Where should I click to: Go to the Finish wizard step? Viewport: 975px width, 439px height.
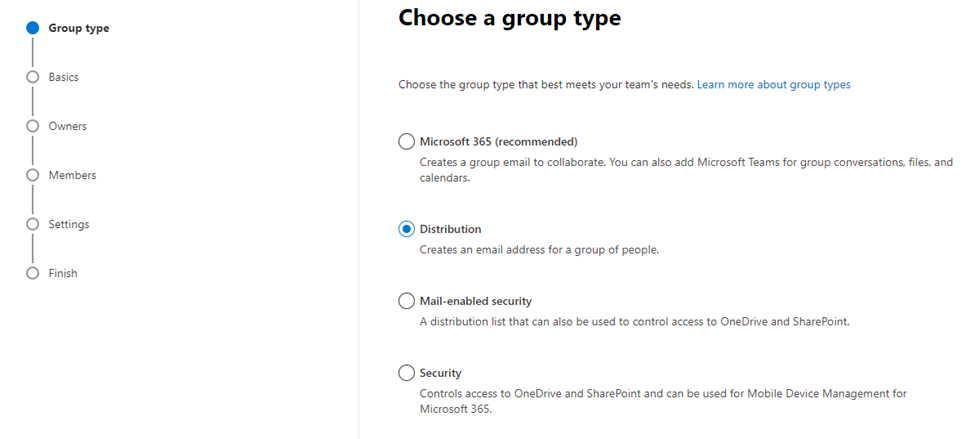click(63, 274)
